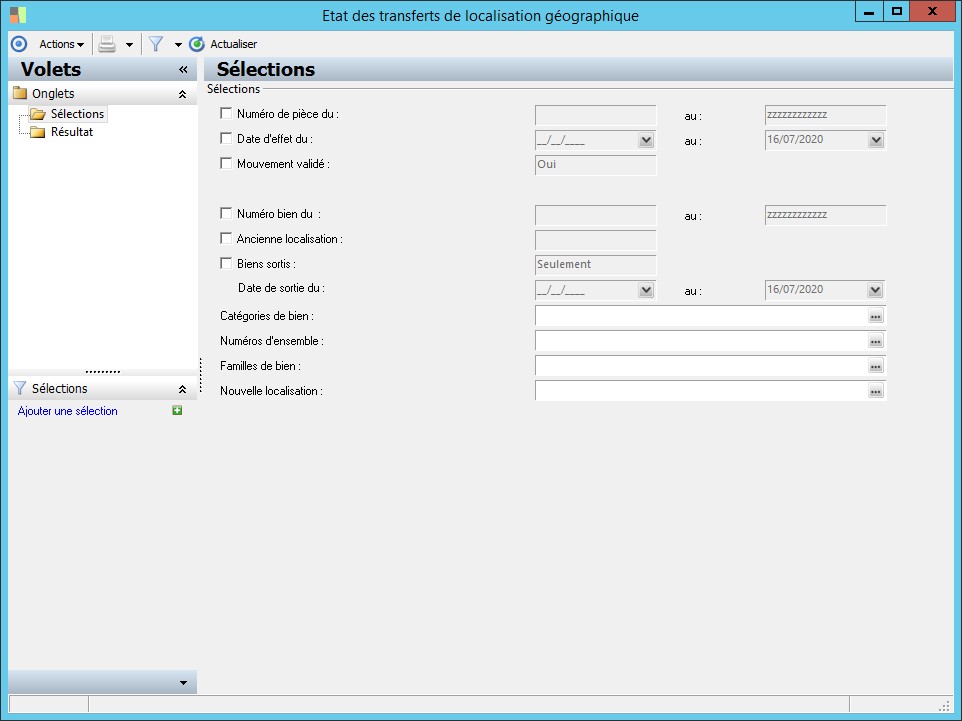
Task: Open Date de sortie start date dropdown
Action: (645, 290)
